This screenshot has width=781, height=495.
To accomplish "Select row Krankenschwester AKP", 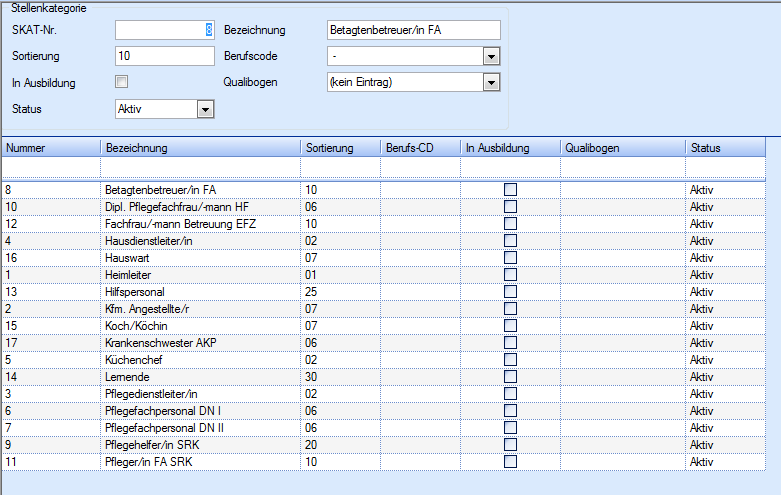I will pos(384,343).
